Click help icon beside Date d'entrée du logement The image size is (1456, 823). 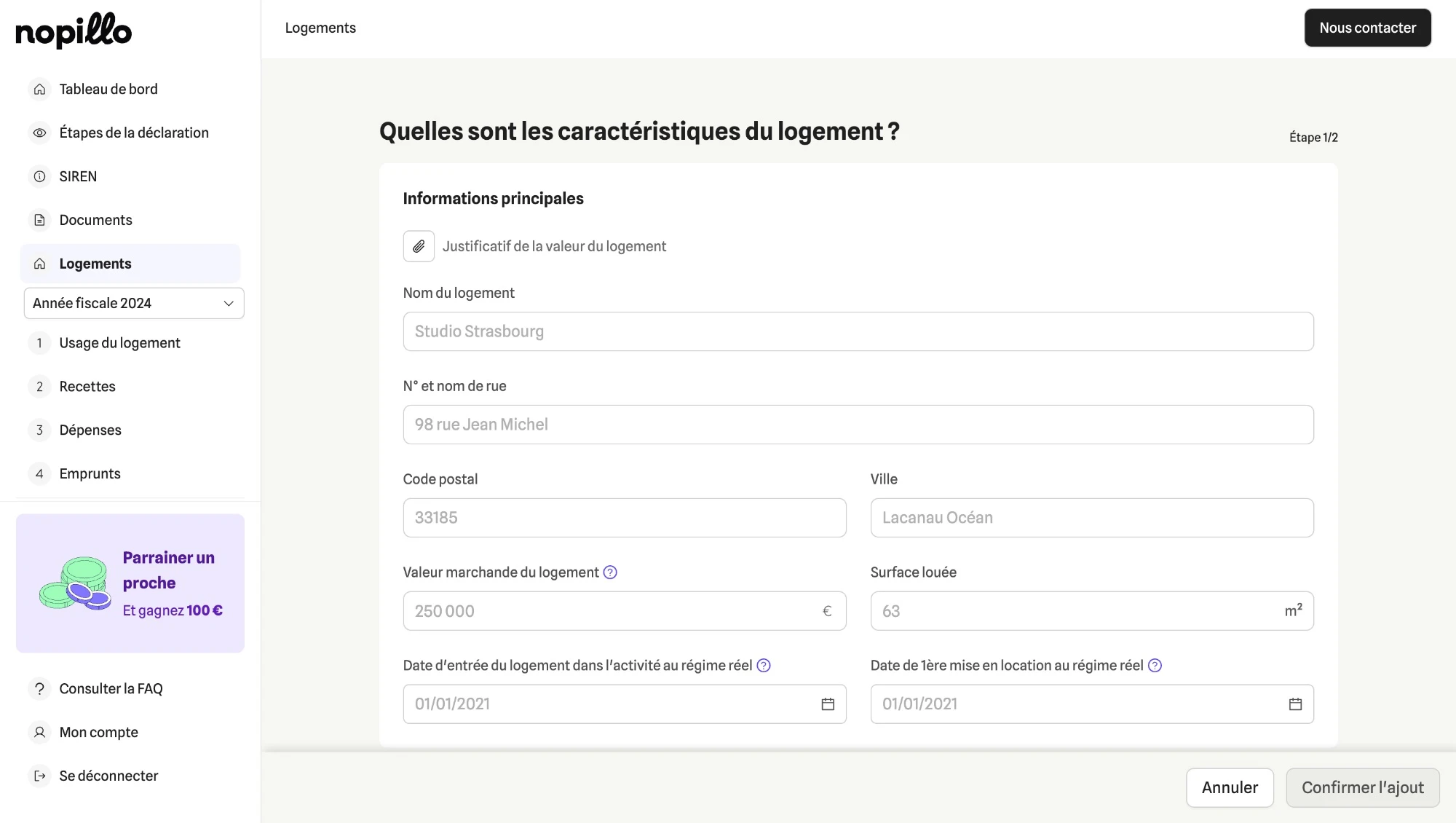tap(764, 666)
